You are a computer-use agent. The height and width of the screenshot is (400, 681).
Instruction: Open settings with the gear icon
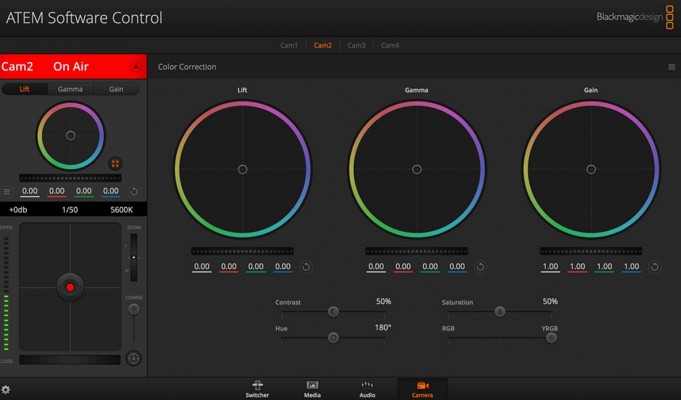(6, 389)
